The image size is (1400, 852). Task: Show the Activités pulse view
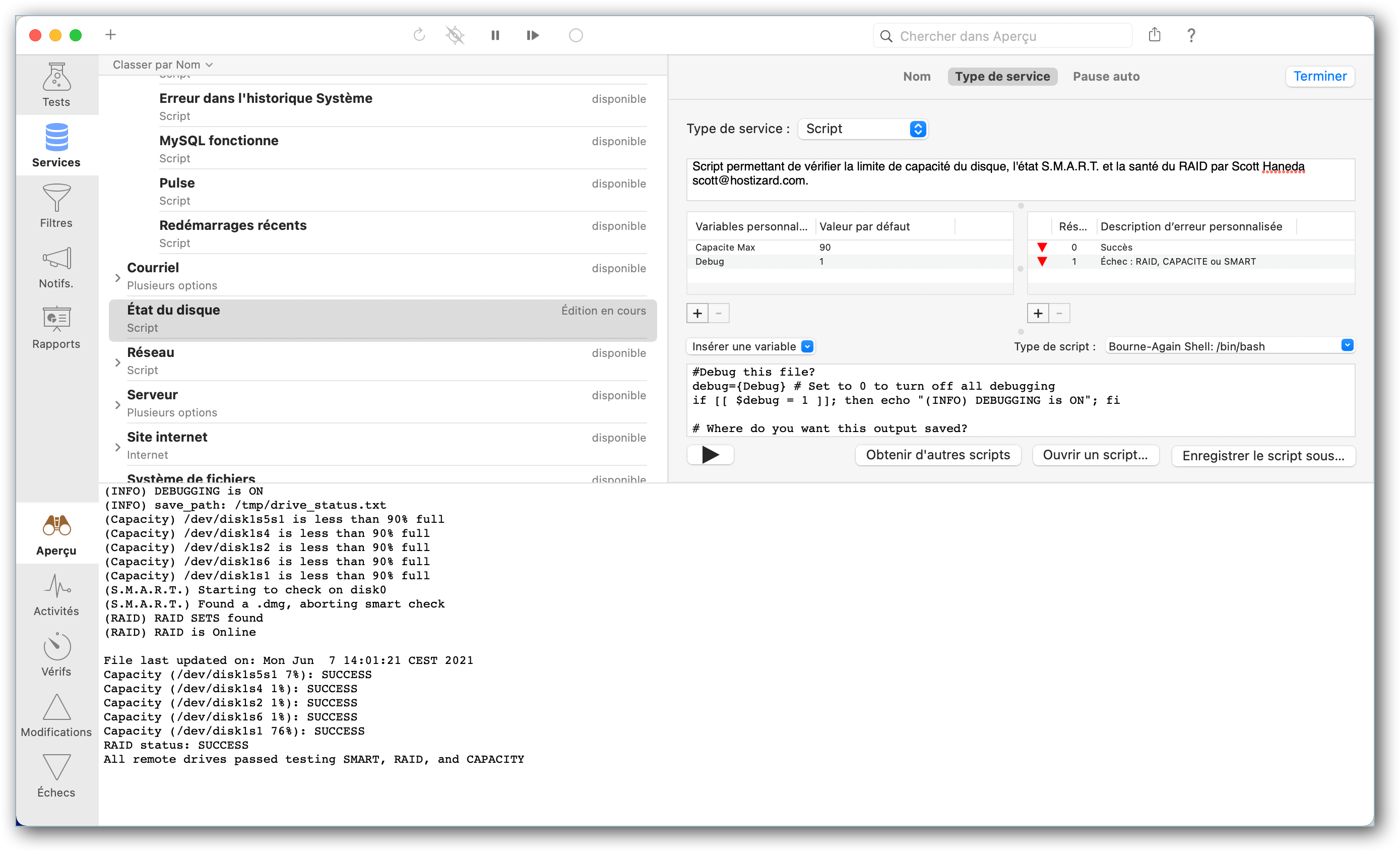pos(56,594)
